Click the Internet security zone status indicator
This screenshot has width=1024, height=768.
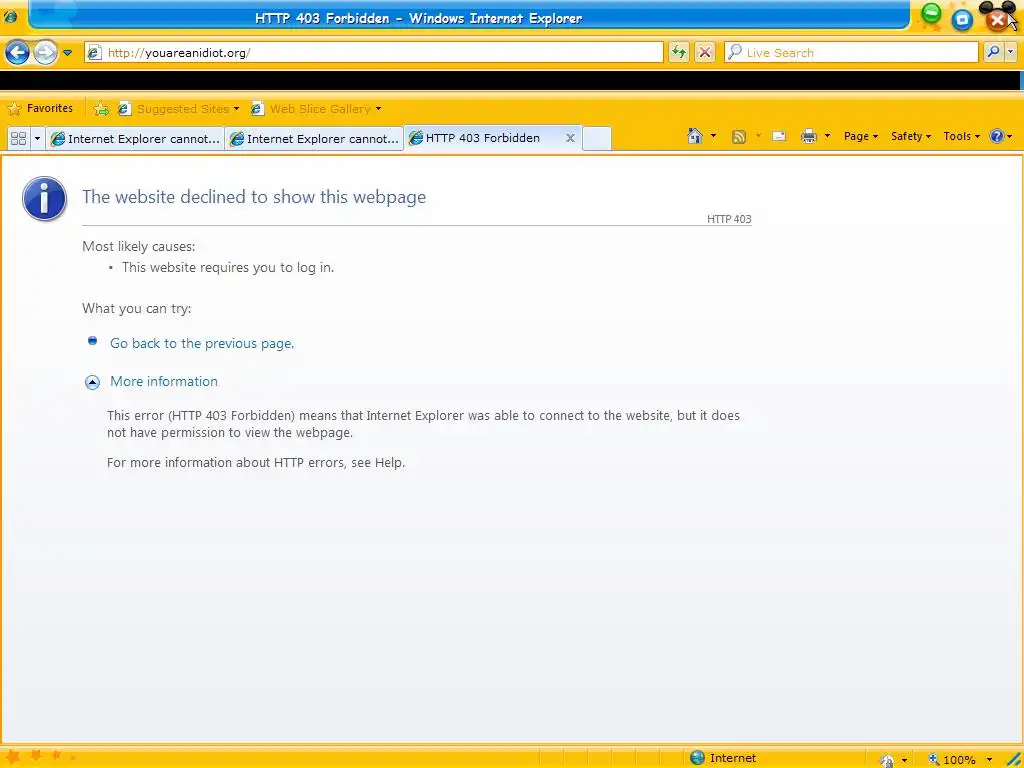(724, 758)
